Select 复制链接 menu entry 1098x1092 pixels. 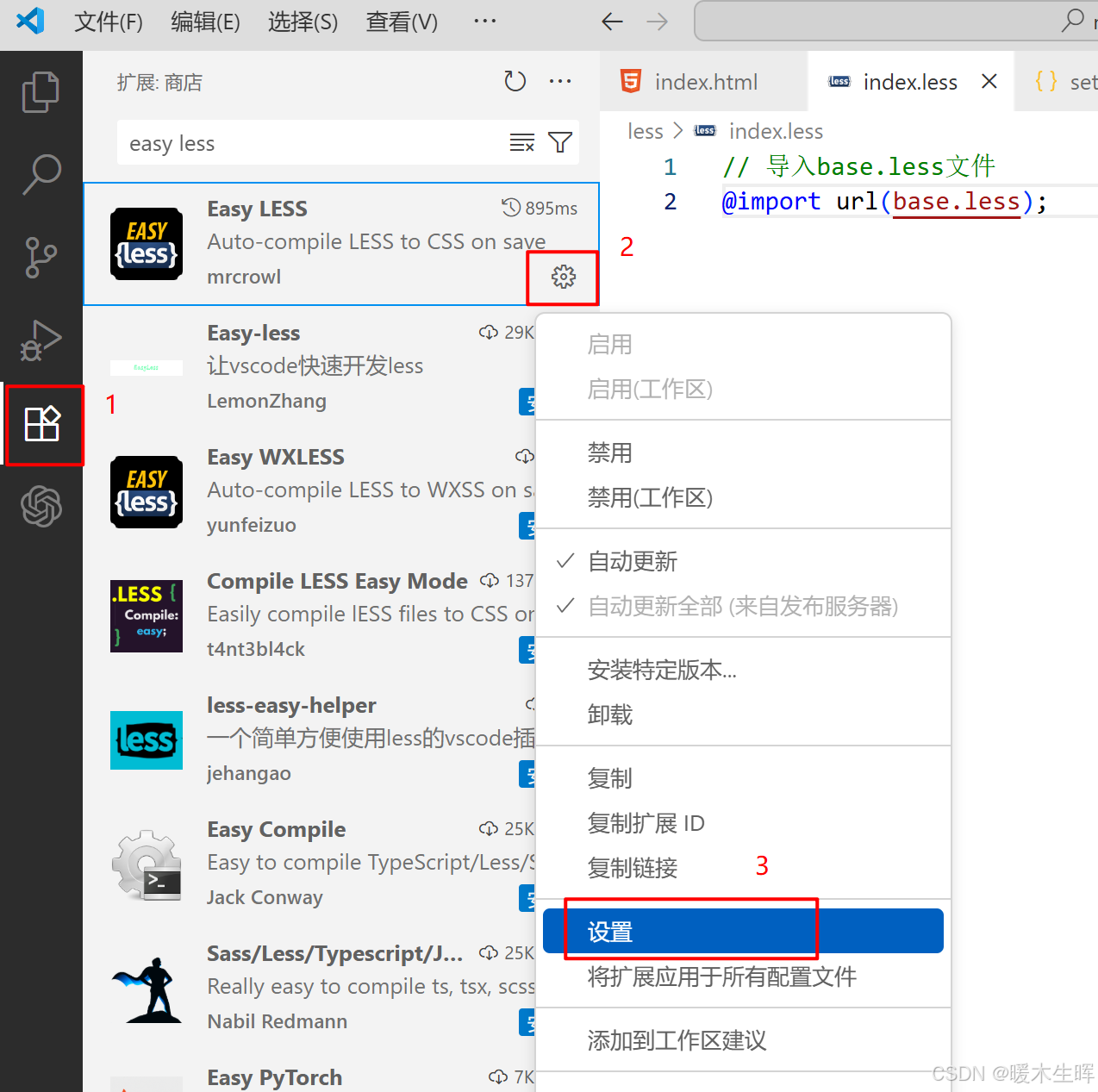[x=743, y=869]
